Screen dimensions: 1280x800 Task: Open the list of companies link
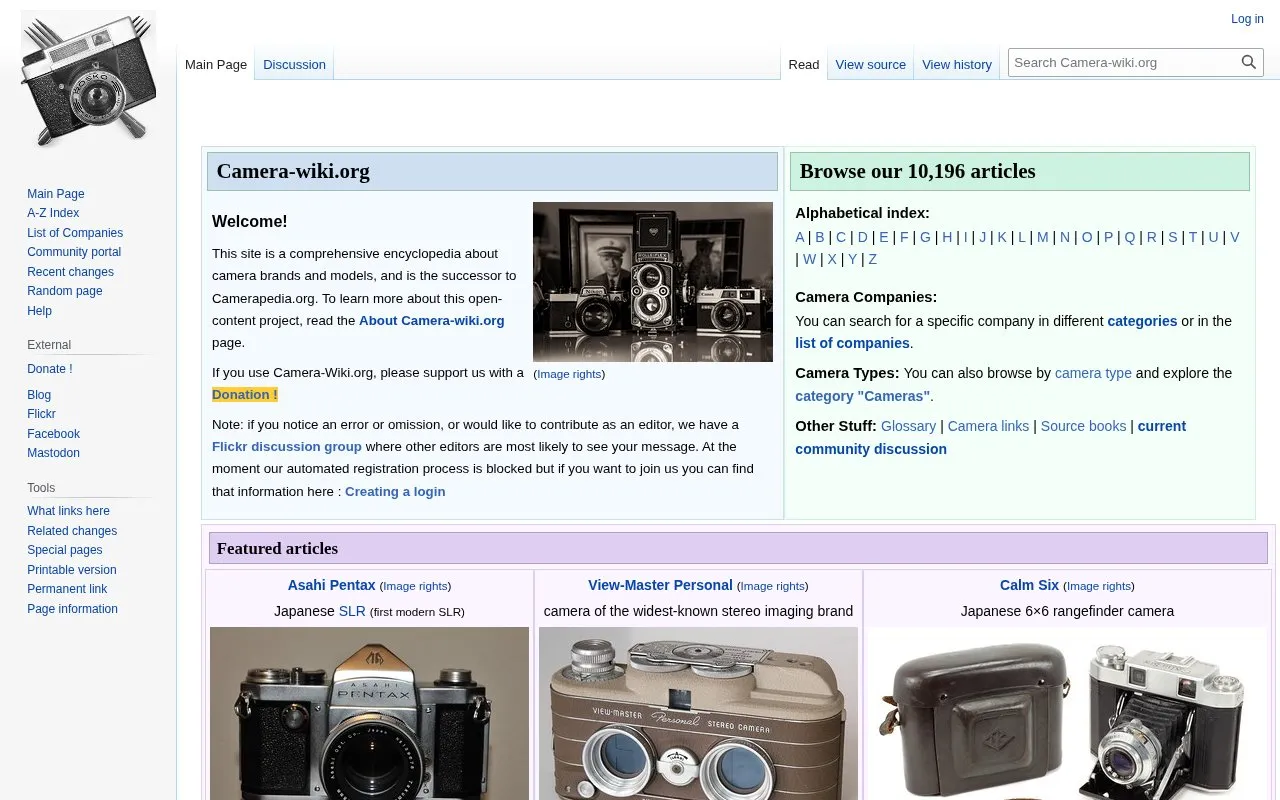coord(852,343)
